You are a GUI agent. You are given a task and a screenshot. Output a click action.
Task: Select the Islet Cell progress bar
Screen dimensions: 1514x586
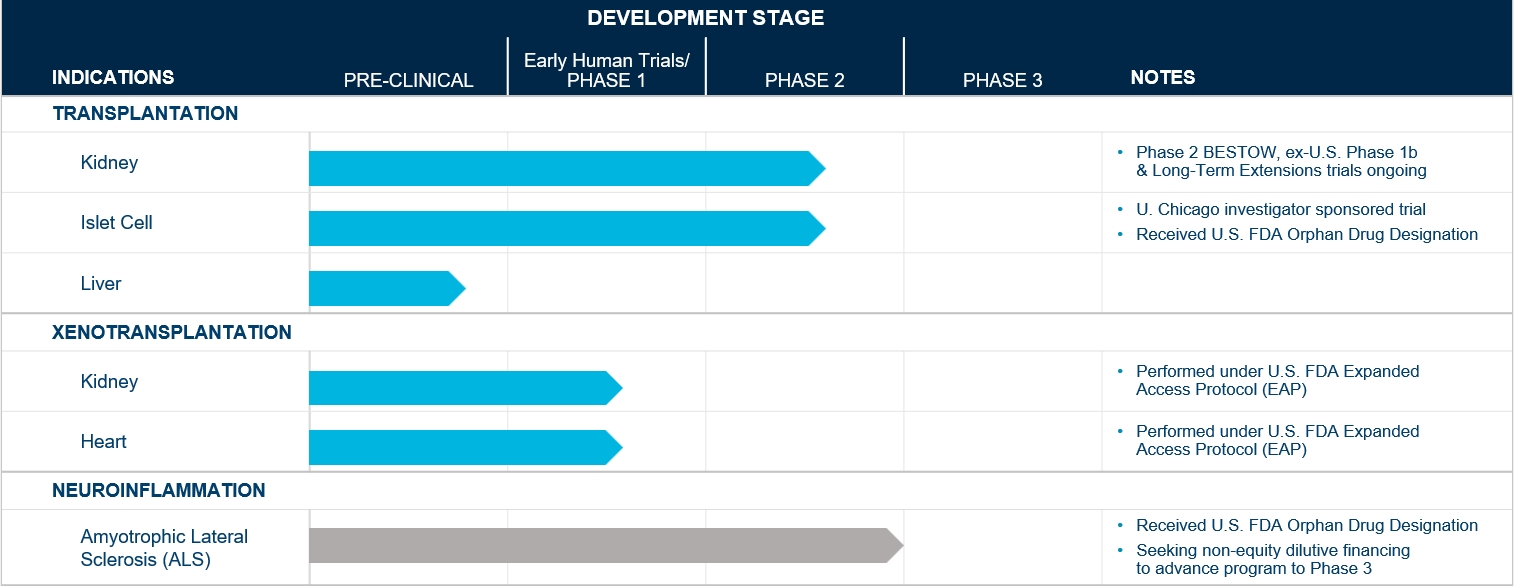click(565, 229)
